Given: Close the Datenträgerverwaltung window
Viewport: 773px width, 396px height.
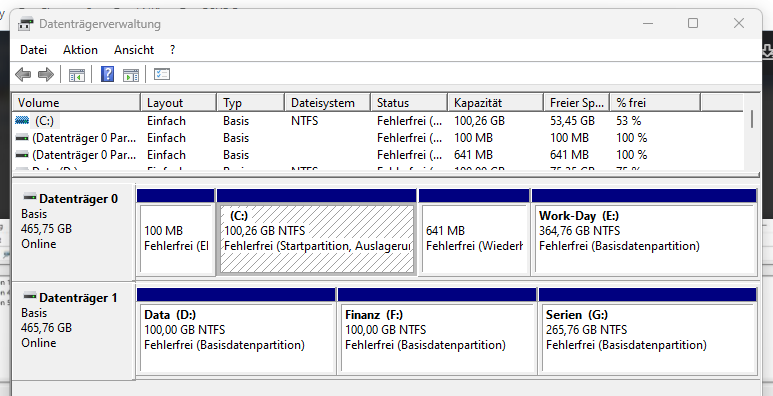Looking at the screenshot, I should [x=738, y=23].
